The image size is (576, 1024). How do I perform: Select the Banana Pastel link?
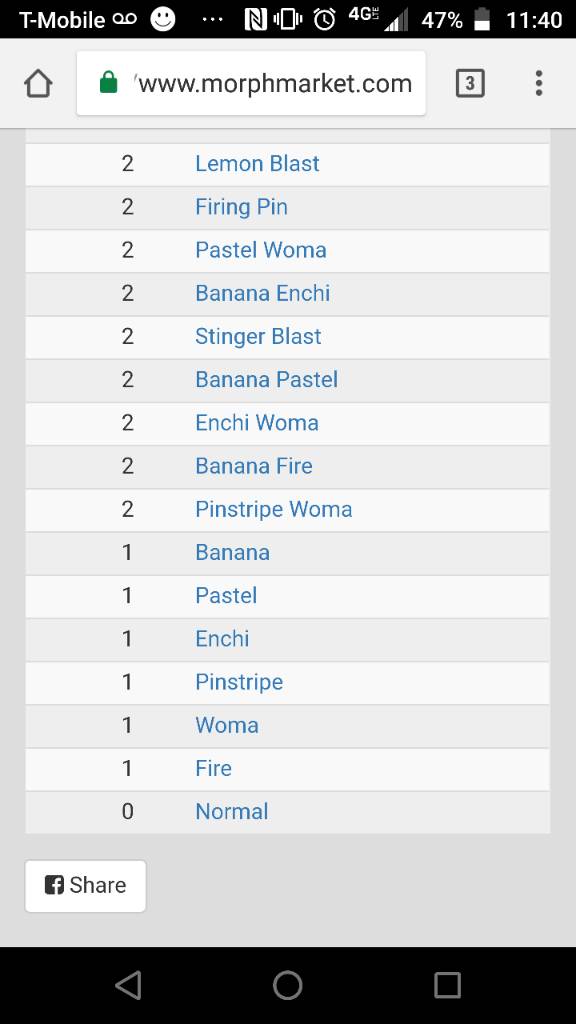pos(266,379)
